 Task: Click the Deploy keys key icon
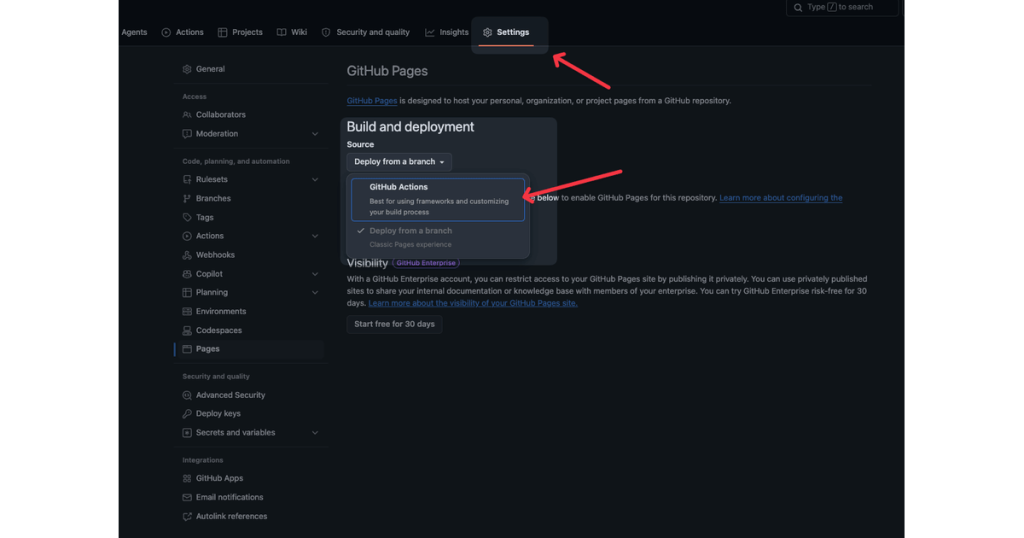click(x=187, y=414)
